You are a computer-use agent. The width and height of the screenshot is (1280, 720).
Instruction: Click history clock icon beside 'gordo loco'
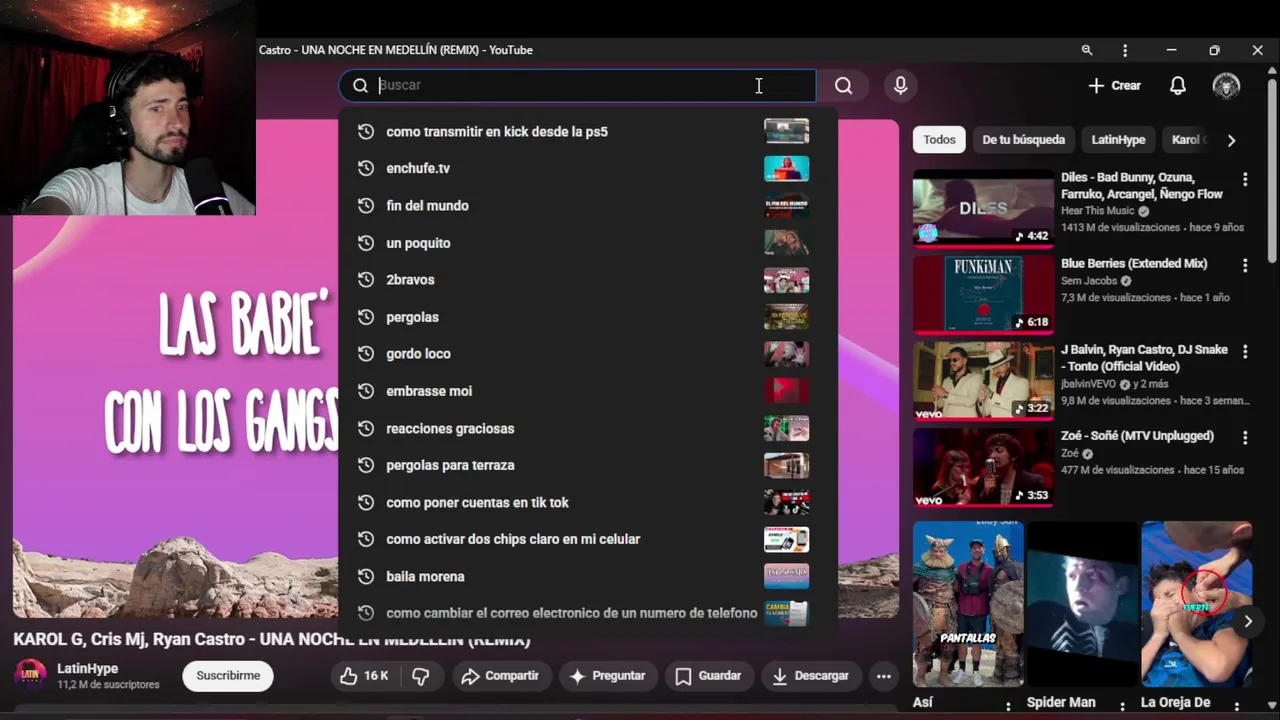[366, 354]
